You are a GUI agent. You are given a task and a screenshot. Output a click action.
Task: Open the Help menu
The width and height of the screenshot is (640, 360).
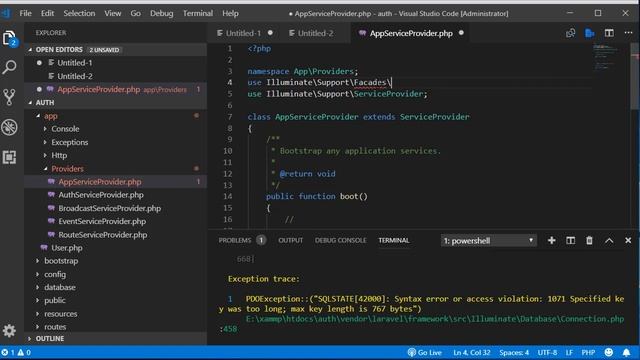pyautogui.click(x=230, y=13)
